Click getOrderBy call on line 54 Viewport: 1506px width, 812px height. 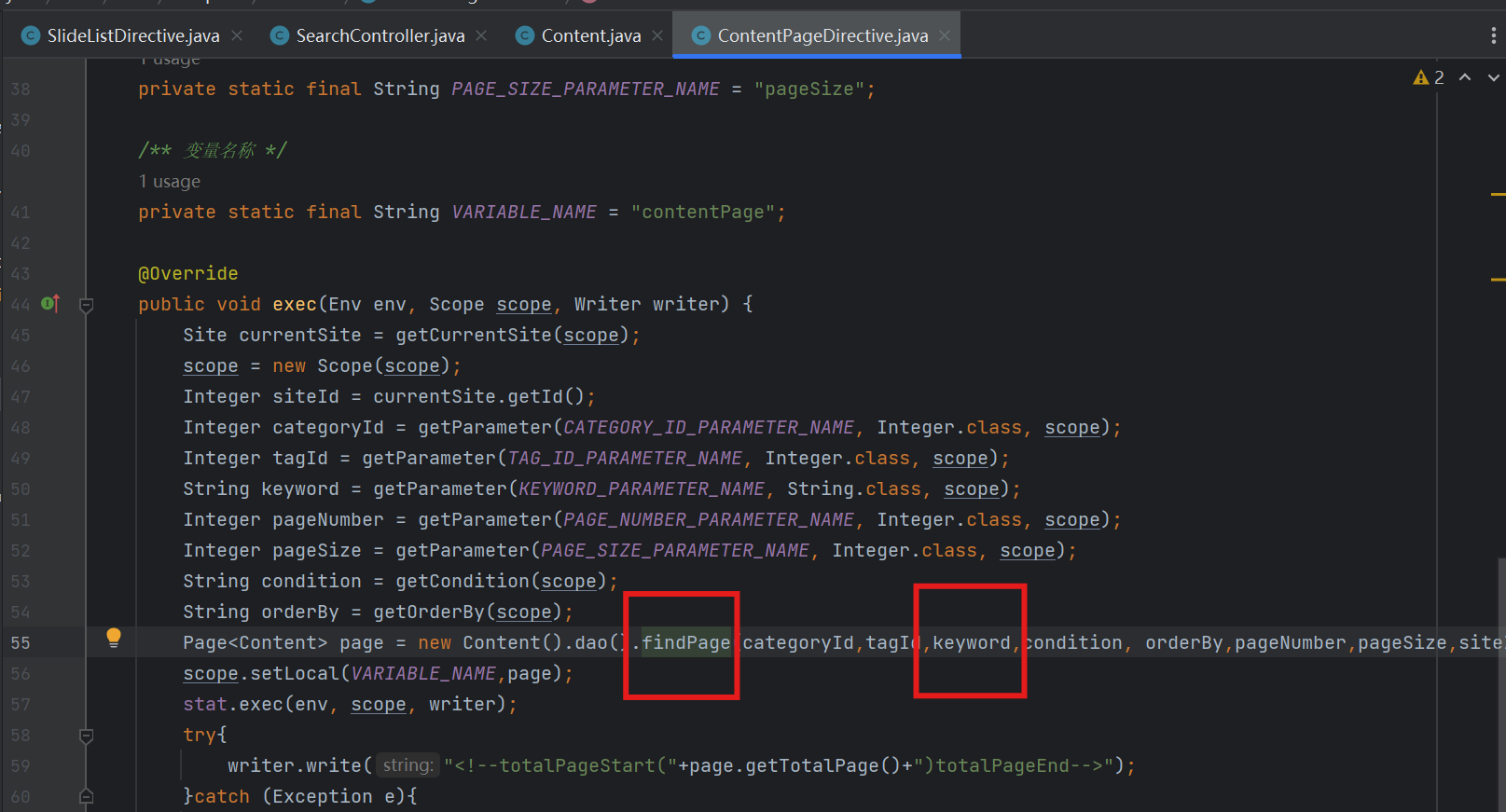point(429,612)
